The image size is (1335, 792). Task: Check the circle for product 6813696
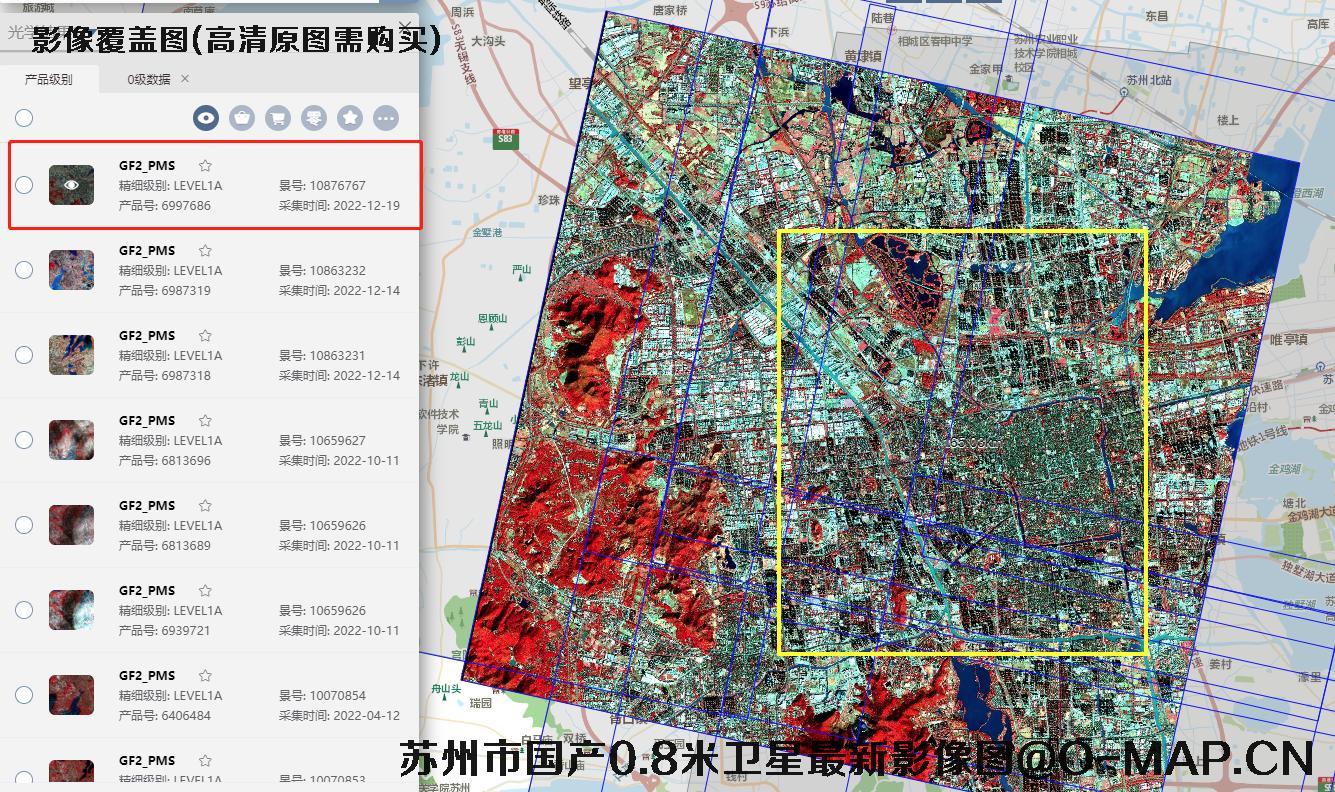pos(24,440)
